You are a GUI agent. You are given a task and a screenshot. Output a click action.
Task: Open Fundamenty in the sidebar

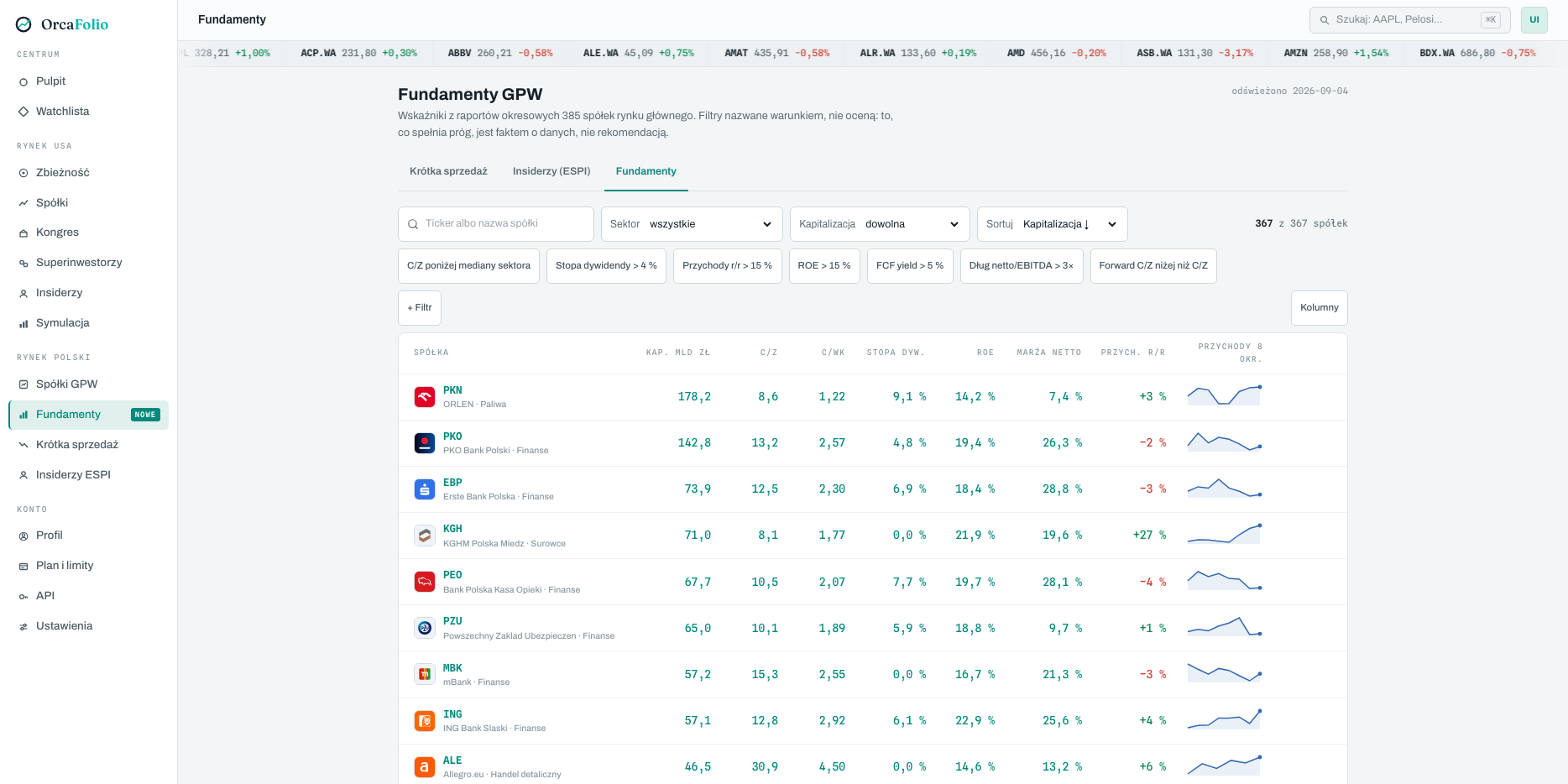88,415
